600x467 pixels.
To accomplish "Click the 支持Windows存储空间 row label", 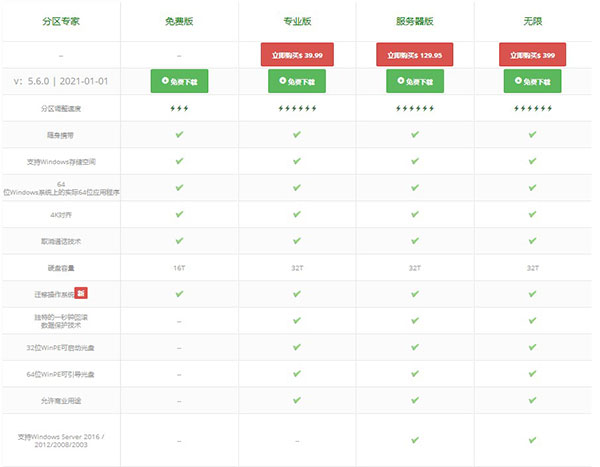I will (61, 162).
